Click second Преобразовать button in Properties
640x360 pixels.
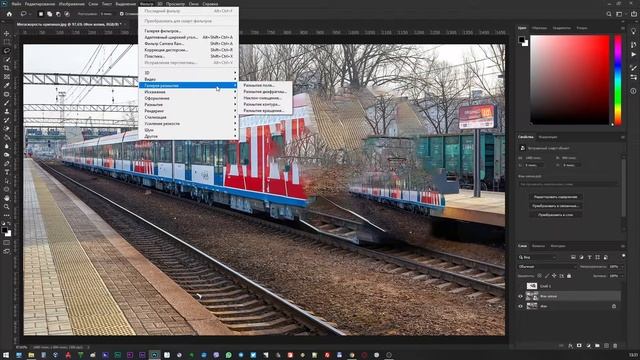coord(555,206)
